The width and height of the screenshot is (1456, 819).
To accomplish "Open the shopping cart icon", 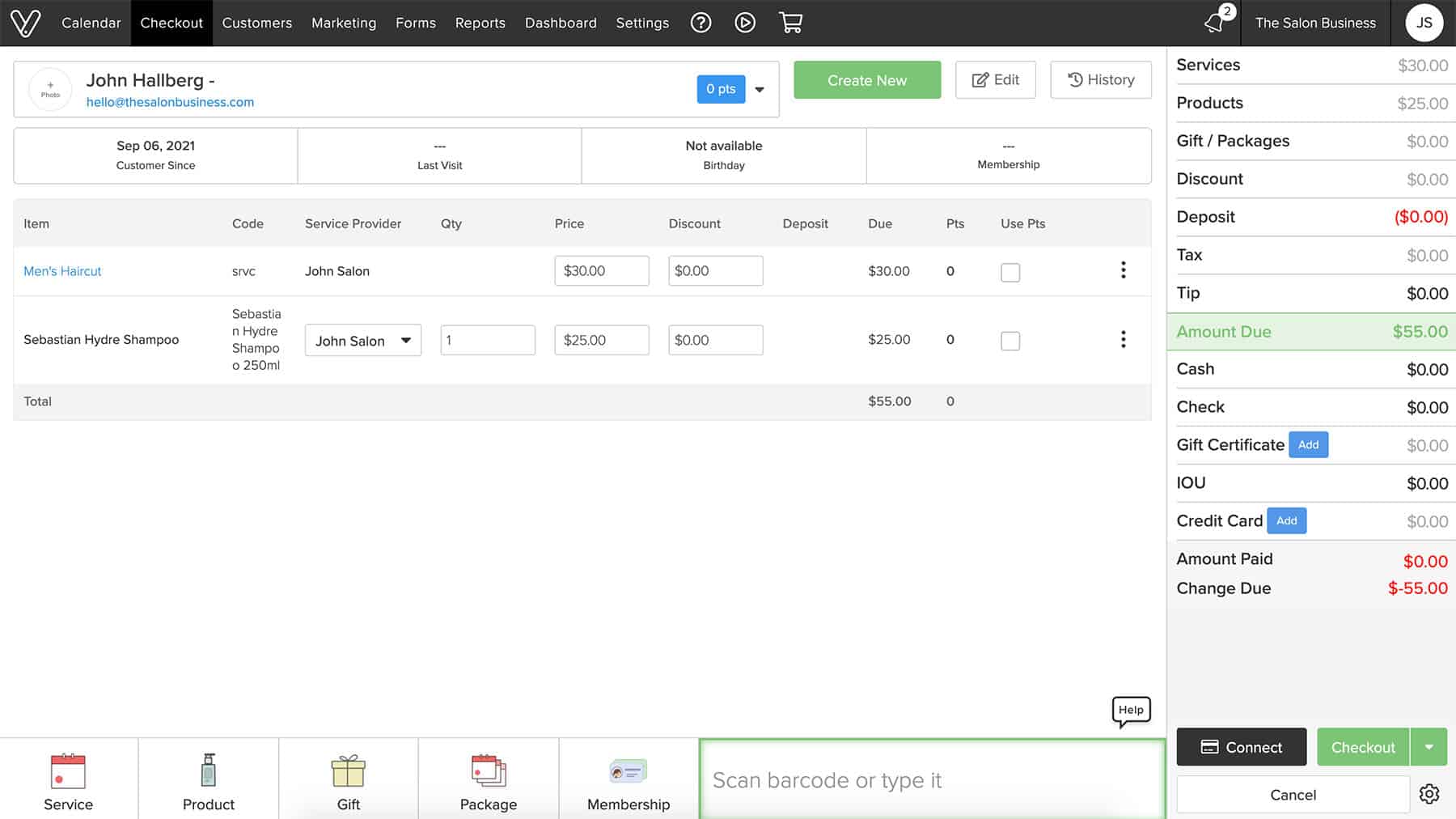I will click(791, 23).
